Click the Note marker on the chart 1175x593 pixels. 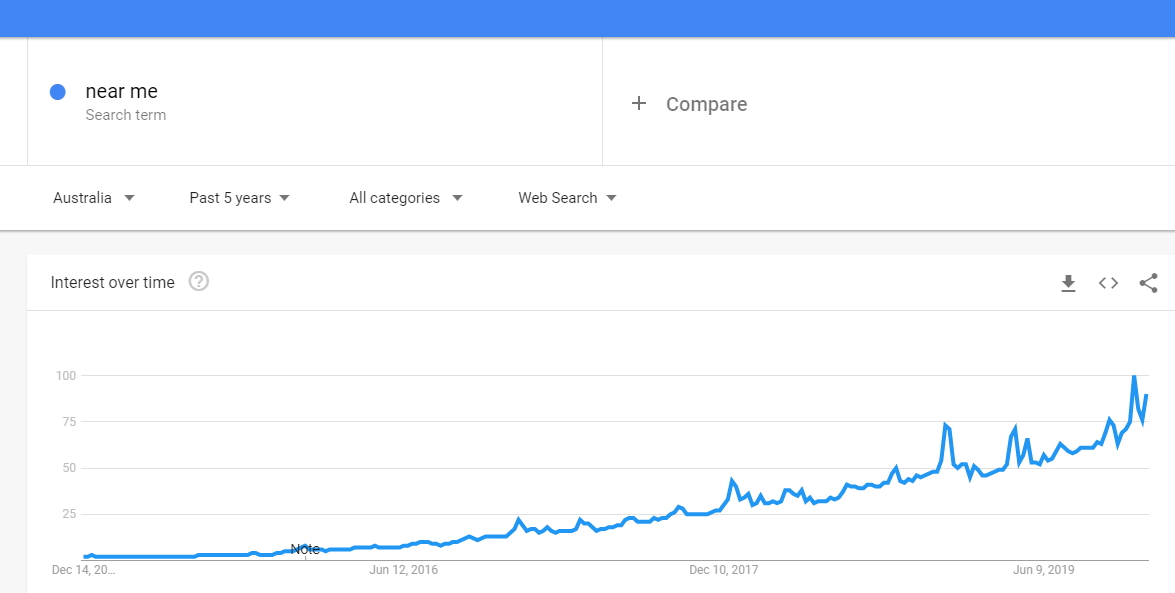click(305, 550)
